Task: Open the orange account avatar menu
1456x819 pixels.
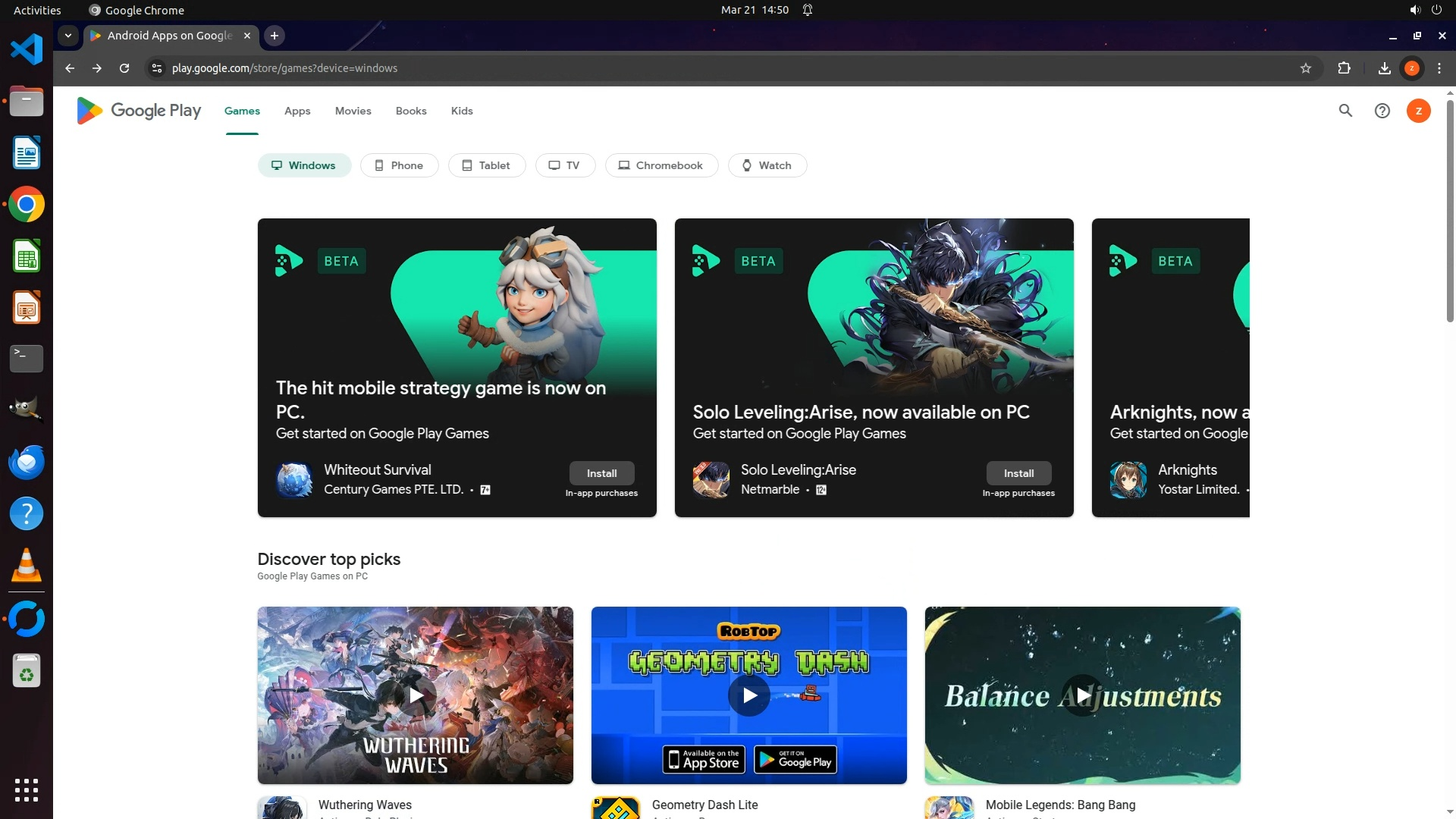Action: pos(1418,111)
